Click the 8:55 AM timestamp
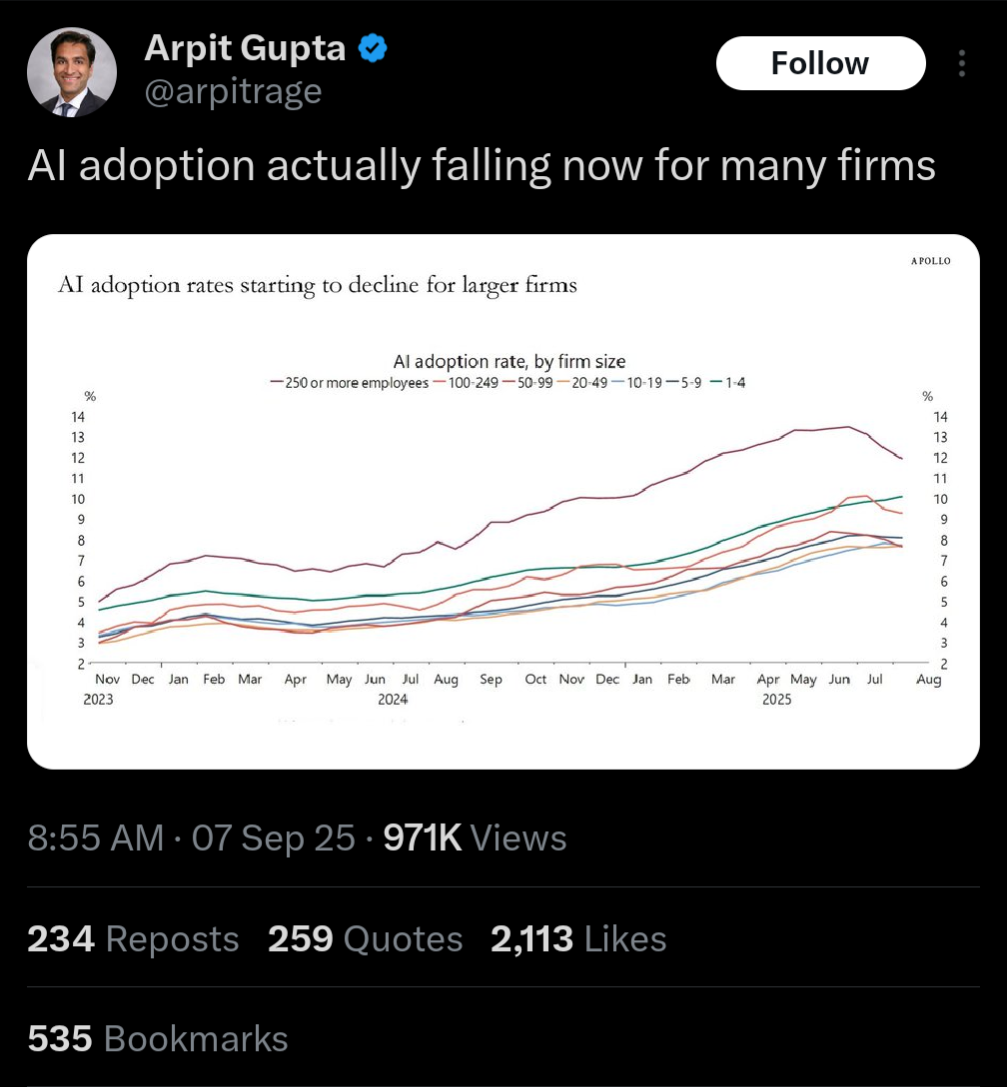 [96, 838]
